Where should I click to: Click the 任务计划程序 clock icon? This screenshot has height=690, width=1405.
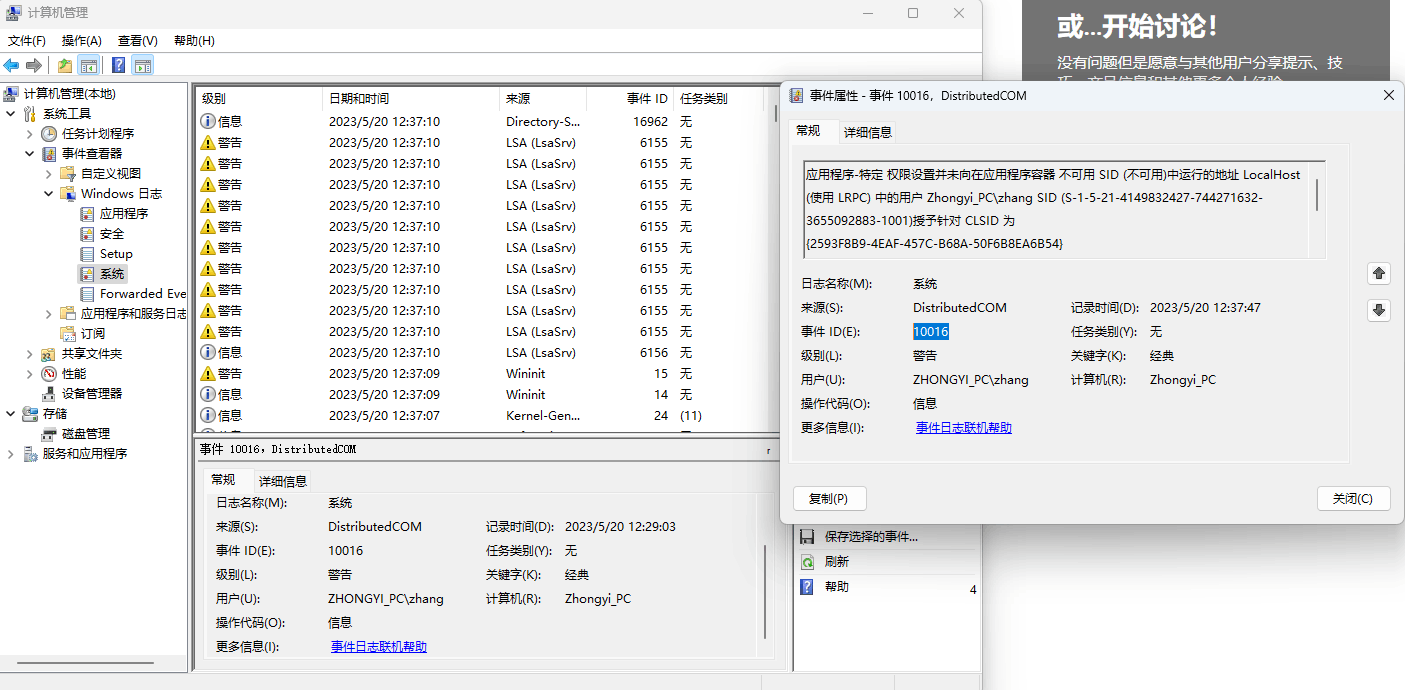pyautogui.click(x=49, y=134)
